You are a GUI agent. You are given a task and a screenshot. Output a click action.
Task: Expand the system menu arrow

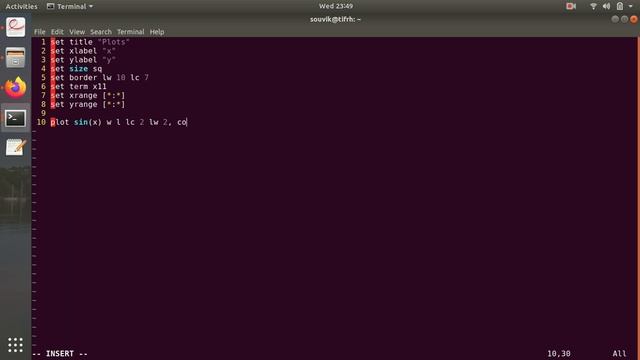click(631, 7)
